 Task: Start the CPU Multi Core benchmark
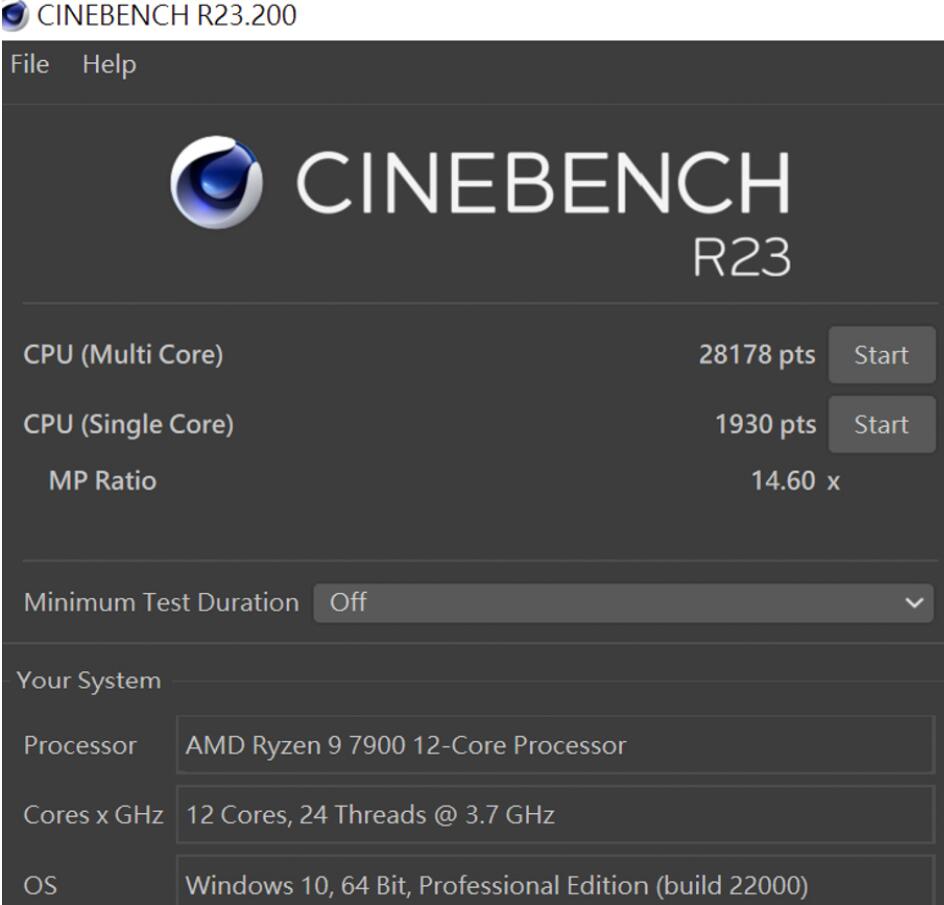[881, 355]
